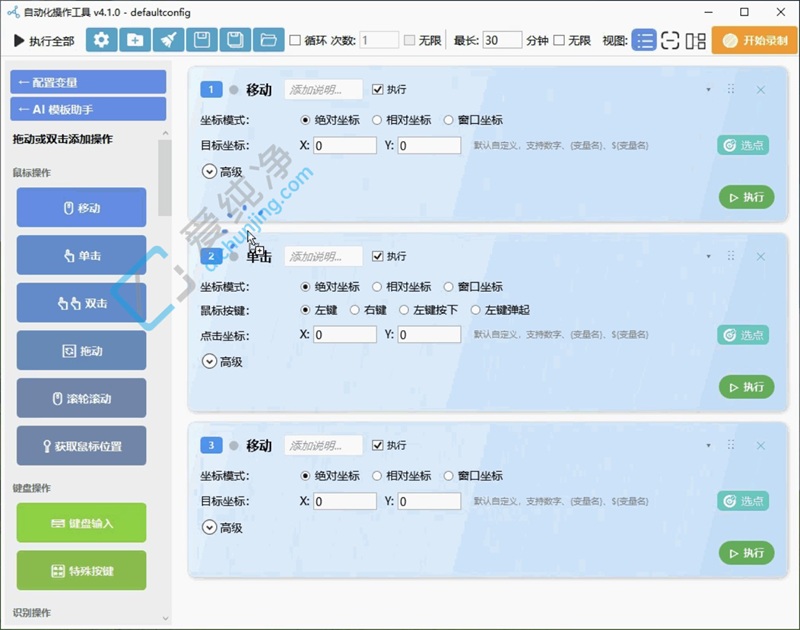Viewport: 800px width, 630px height.
Task: Open 配置变量 panel
Action: point(88,82)
